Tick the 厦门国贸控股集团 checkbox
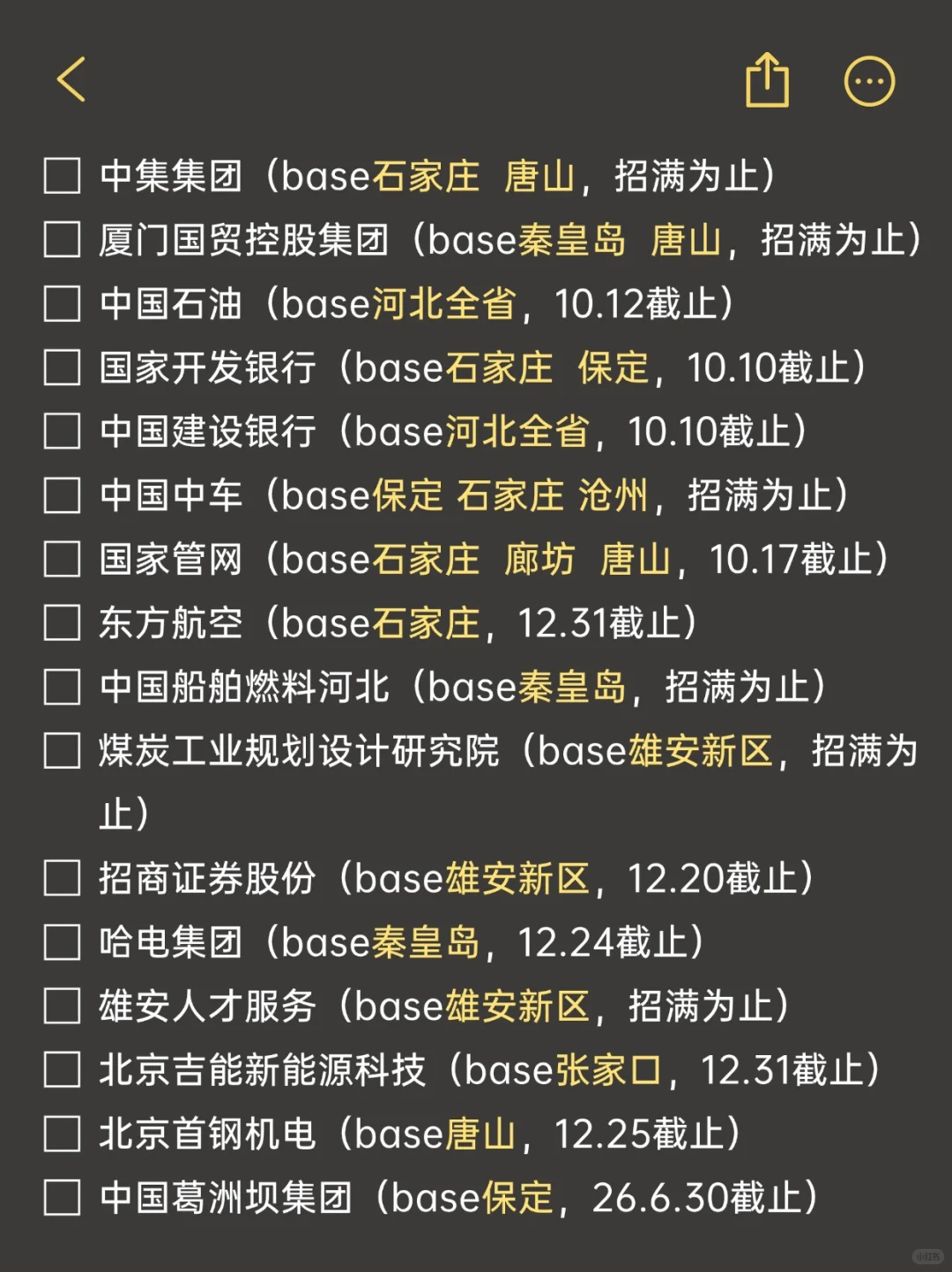952x1272 pixels. [x=63, y=240]
